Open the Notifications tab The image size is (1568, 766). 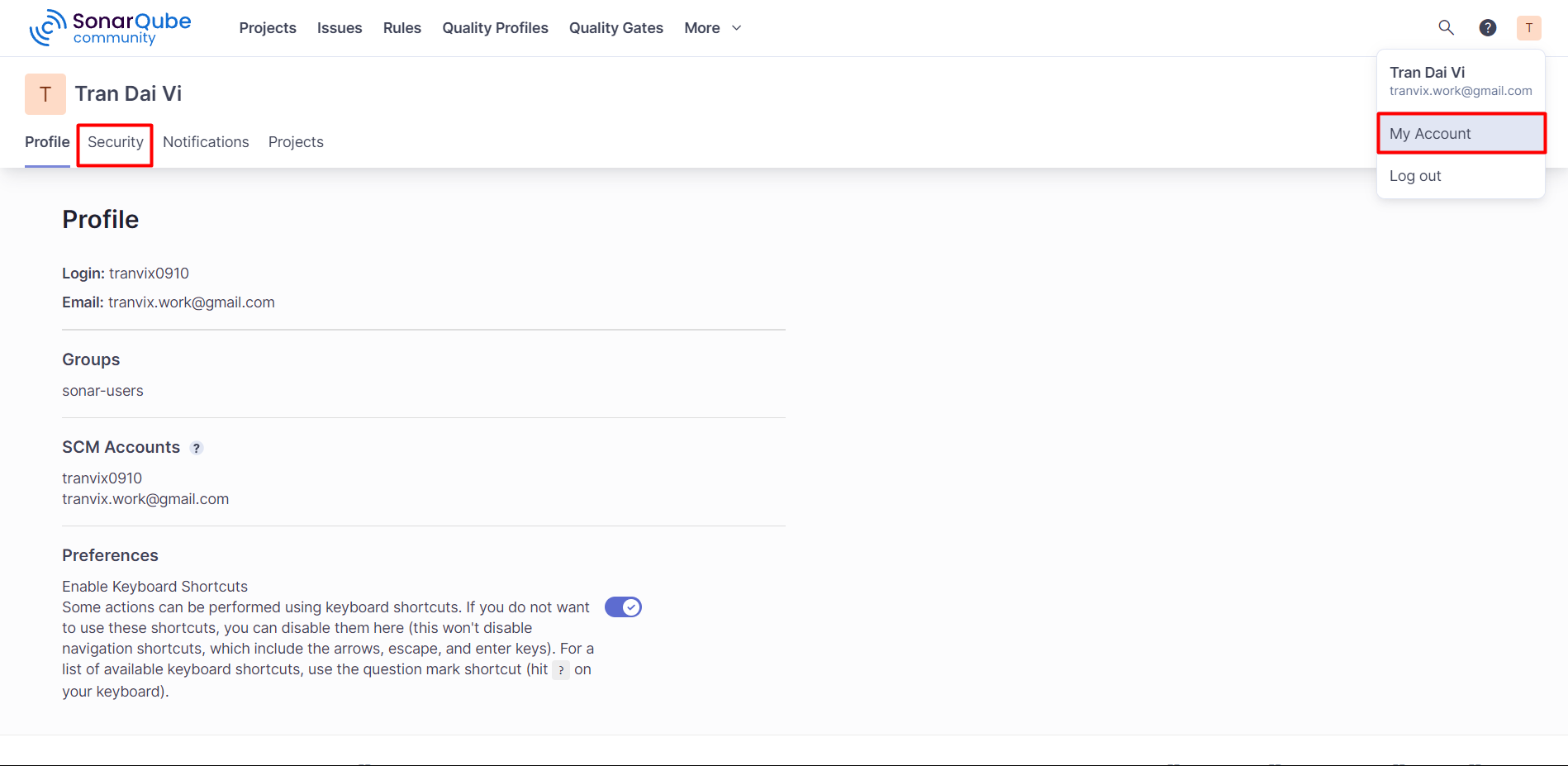pyautogui.click(x=206, y=142)
